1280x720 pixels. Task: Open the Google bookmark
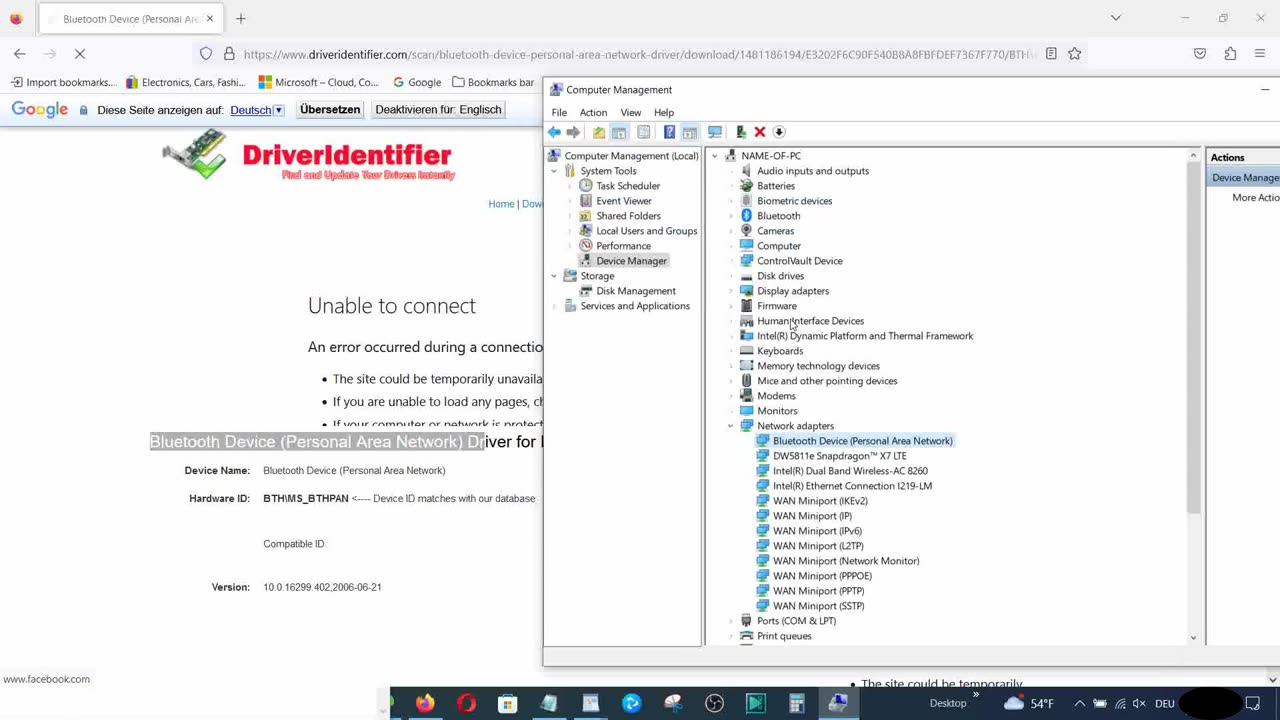pos(417,82)
